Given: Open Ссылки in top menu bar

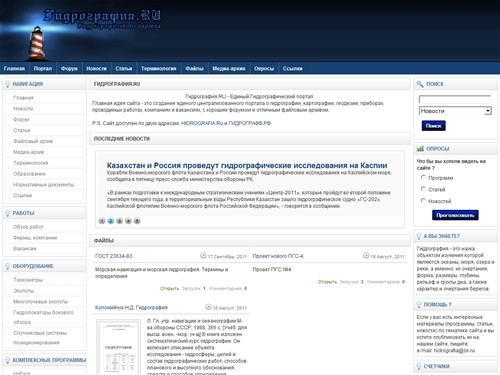Looking at the screenshot, I should coord(292,69).
